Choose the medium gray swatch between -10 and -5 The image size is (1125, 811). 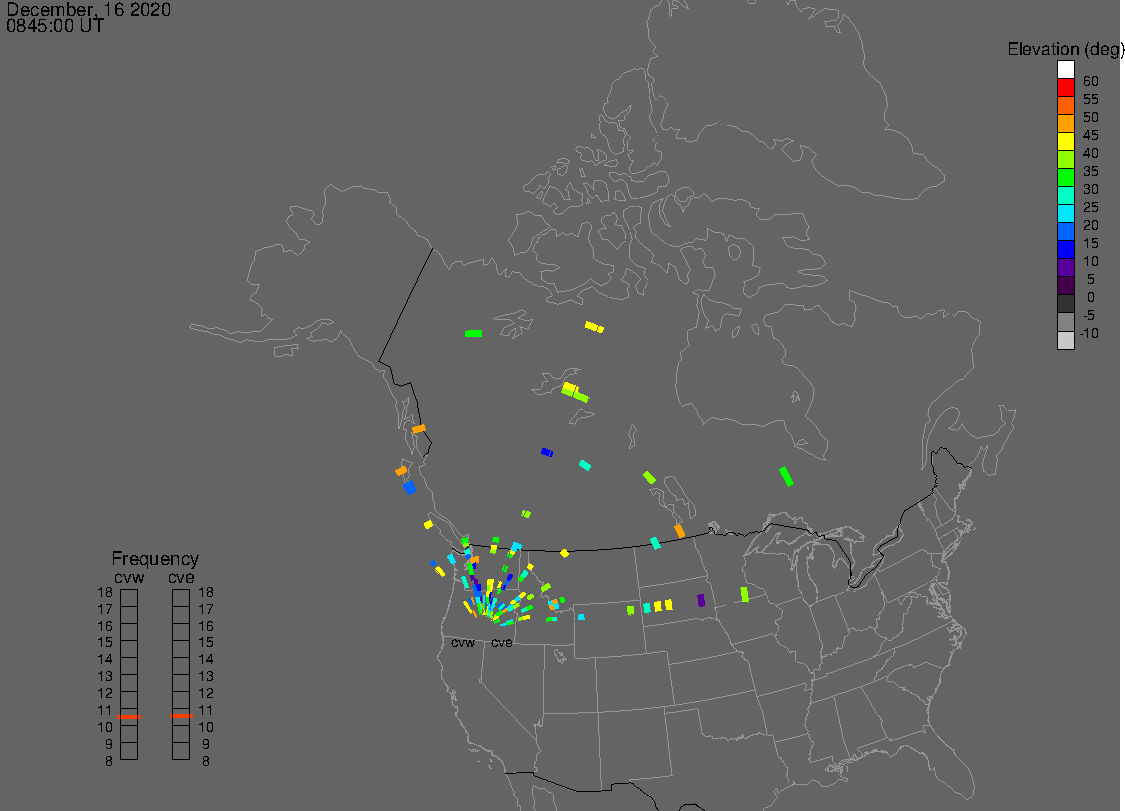pyautogui.click(x=1065, y=321)
